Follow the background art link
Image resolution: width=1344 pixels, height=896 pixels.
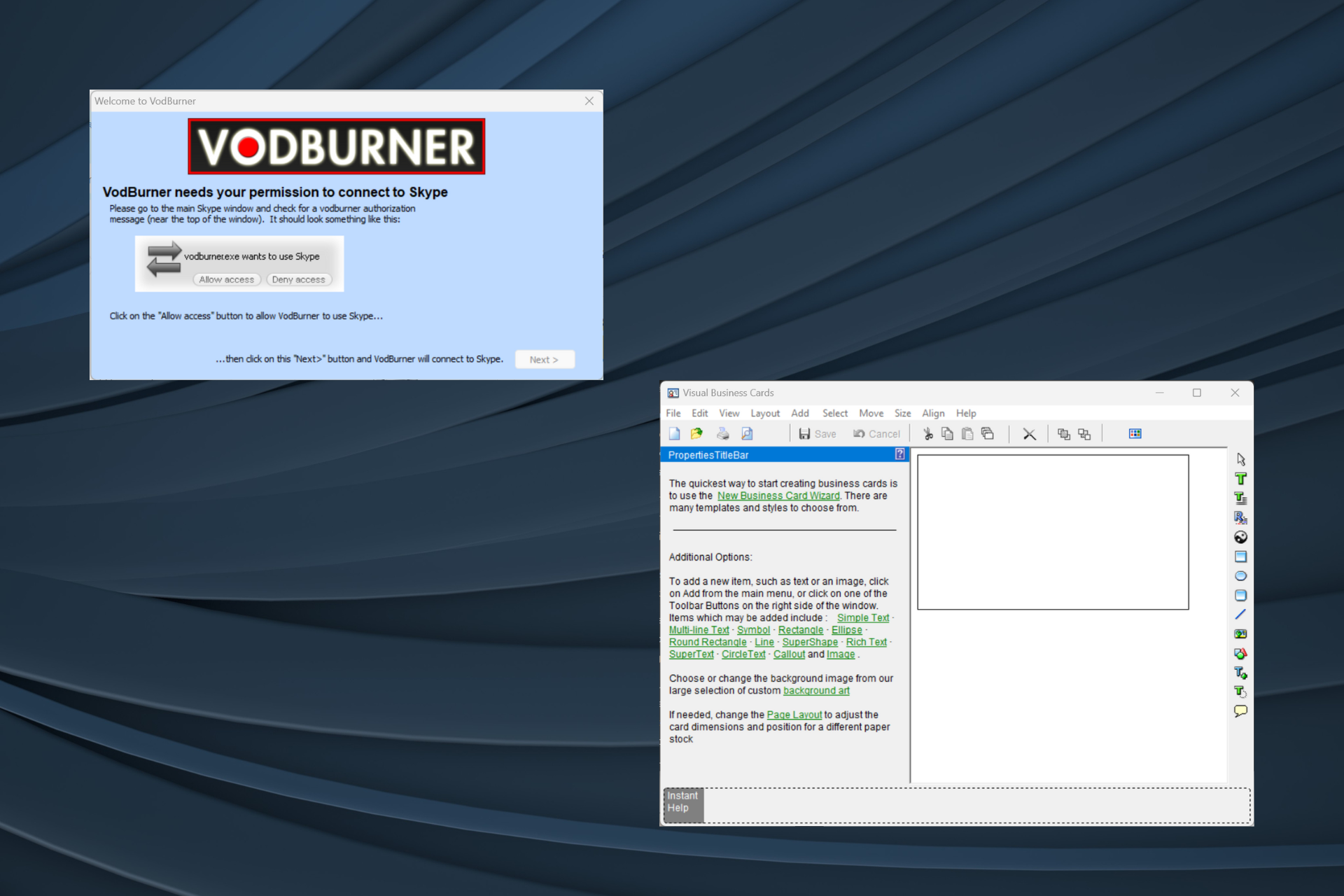click(x=815, y=691)
